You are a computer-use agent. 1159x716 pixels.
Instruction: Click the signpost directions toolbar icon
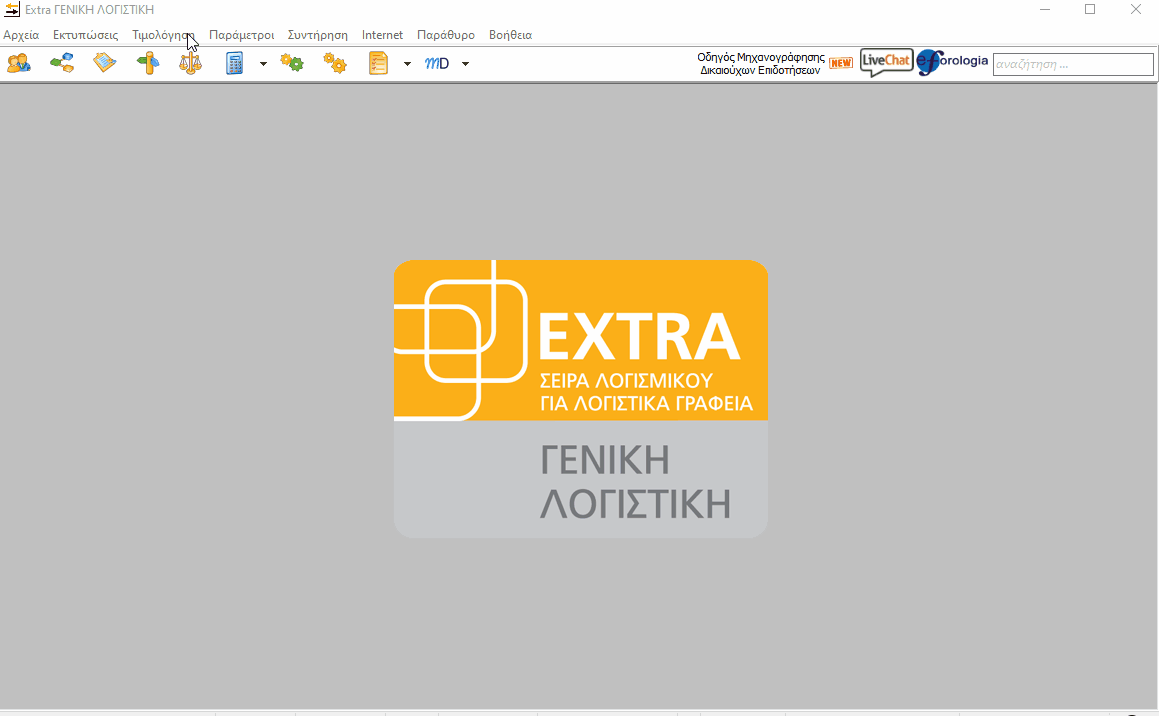tap(148, 63)
